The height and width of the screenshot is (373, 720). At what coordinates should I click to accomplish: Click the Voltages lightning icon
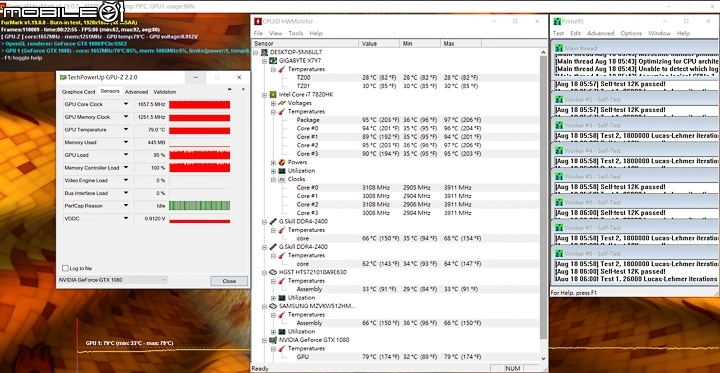click(x=281, y=103)
